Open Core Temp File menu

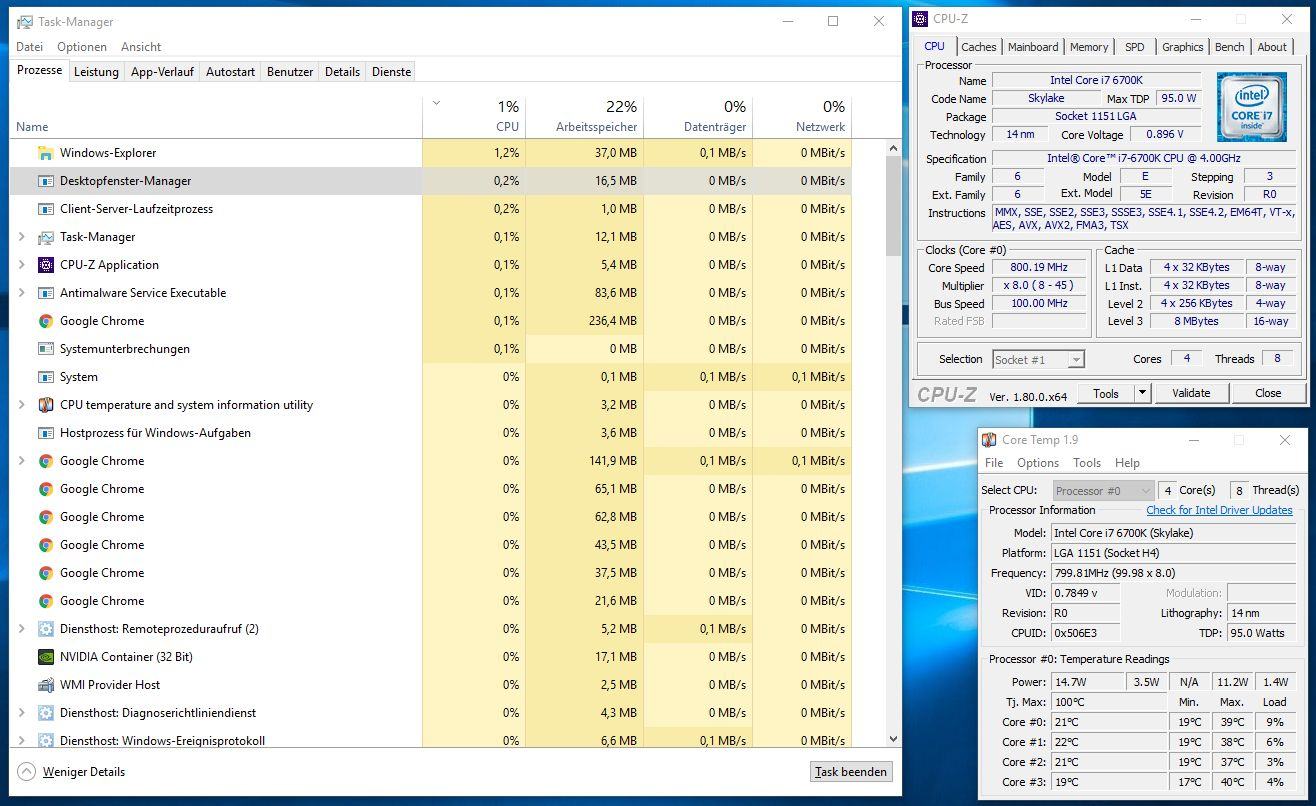(994, 463)
